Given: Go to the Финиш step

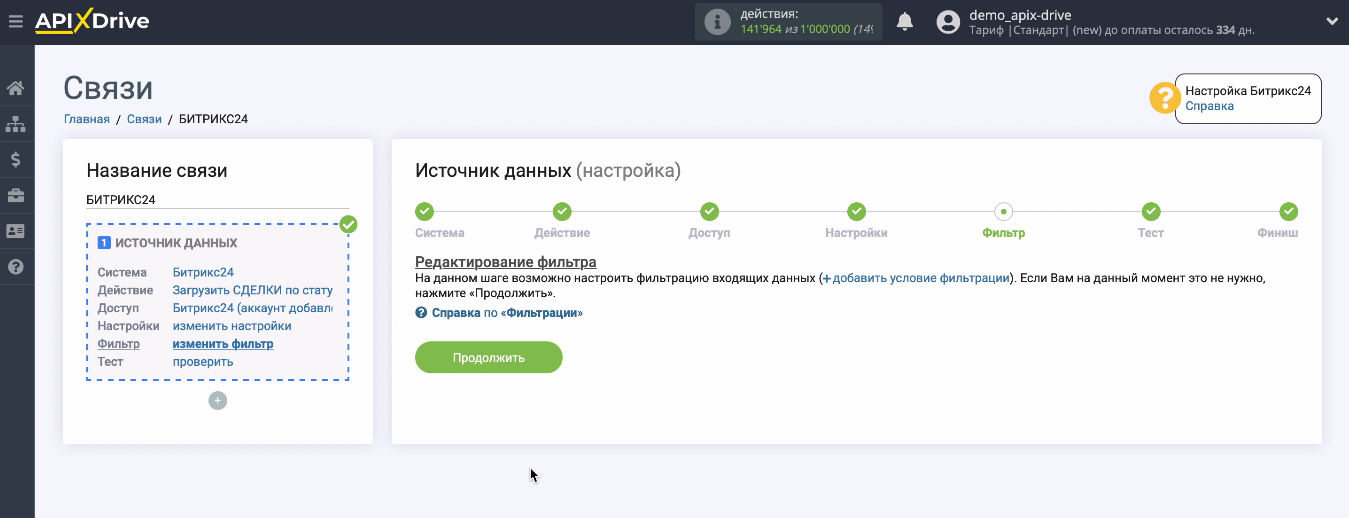Looking at the screenshot, I should coord(1289,211).
